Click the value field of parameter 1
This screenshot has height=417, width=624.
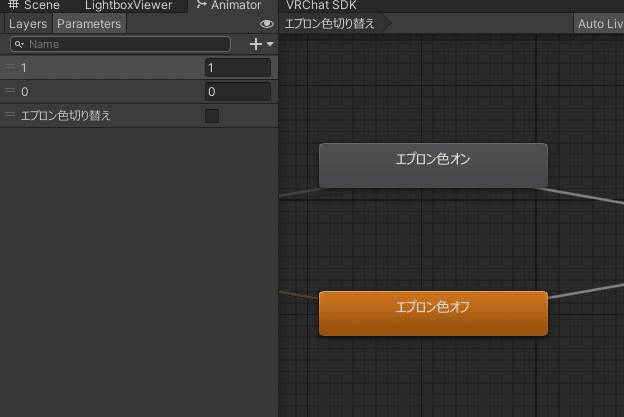[x=238, y=68]
